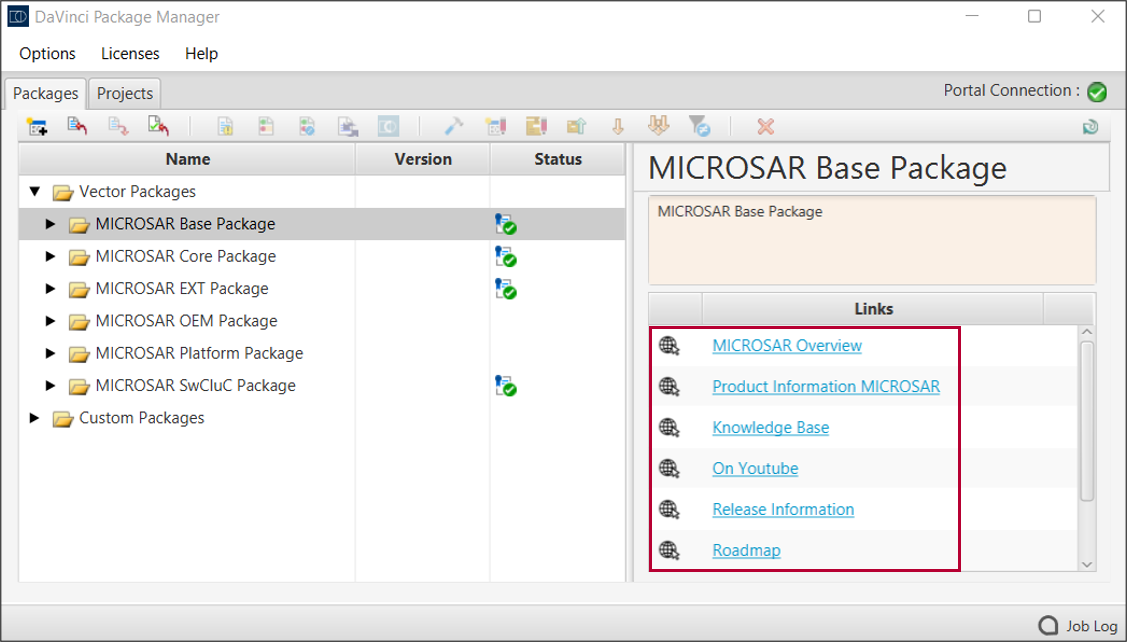Click the red X delete icon

point(765,127)
